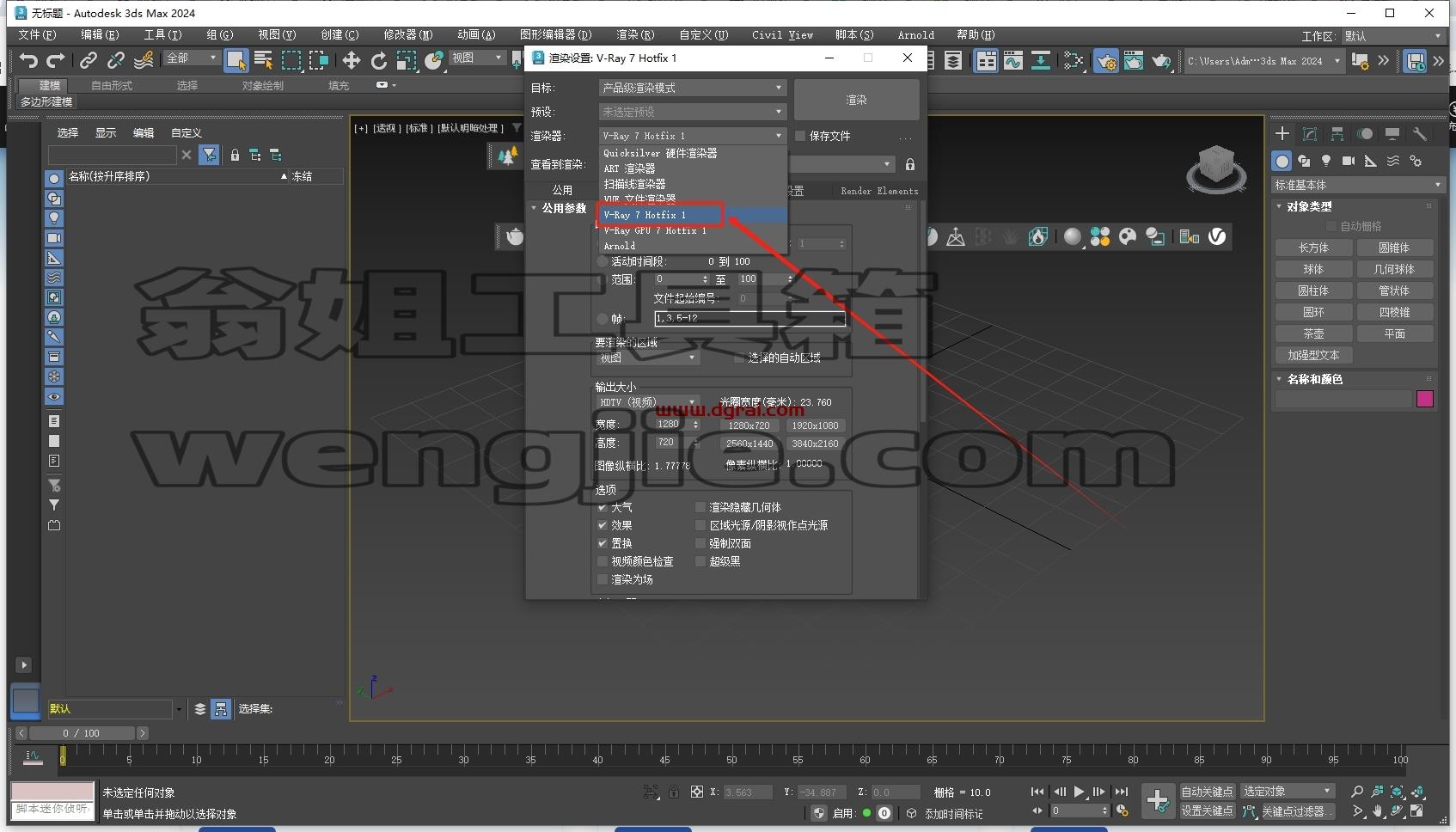
Task: Click the Undo arrow icon
Action: point(28,60)
